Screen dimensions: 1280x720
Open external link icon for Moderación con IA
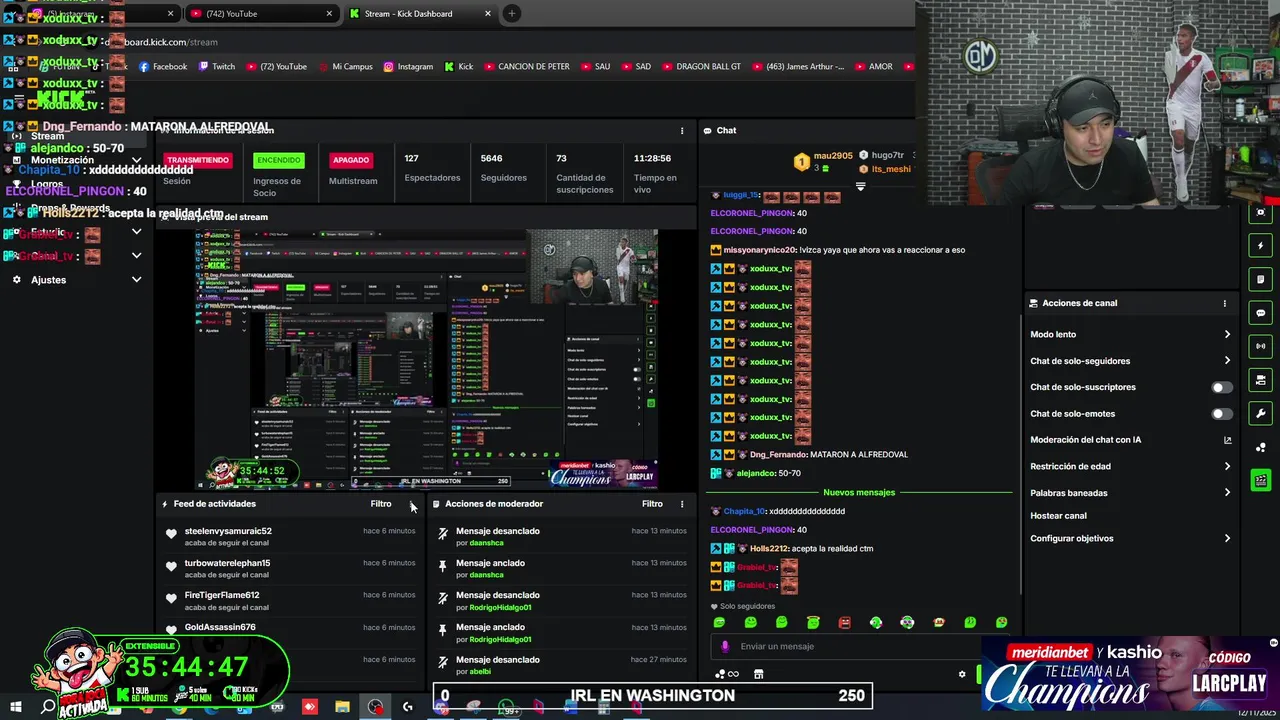(x=1227, y=440)
